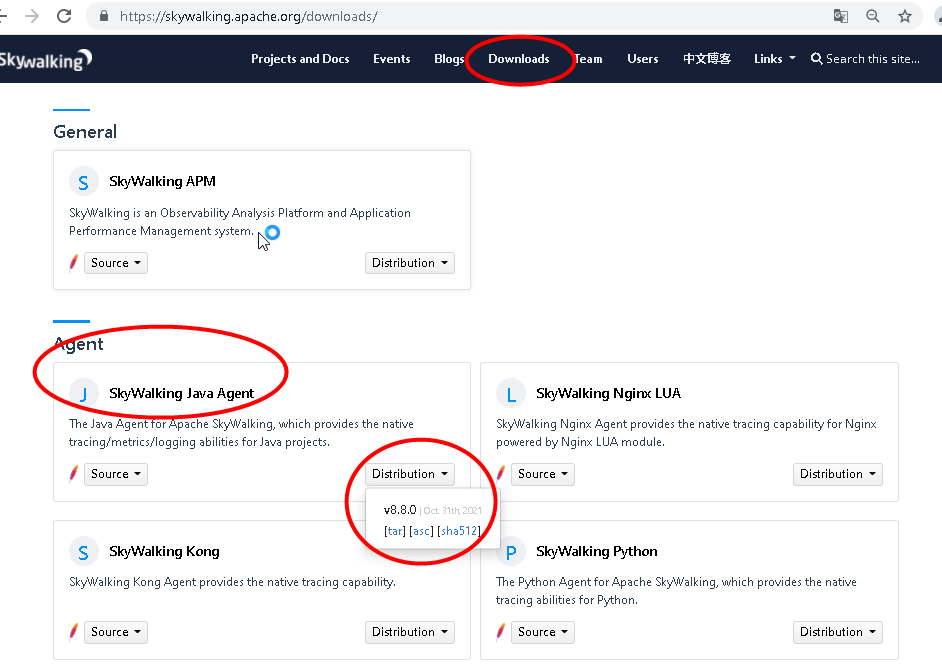The image size is (942, 672).
Task: Click the SkyWalking logo in the navbar
Action: pos(46,58)
